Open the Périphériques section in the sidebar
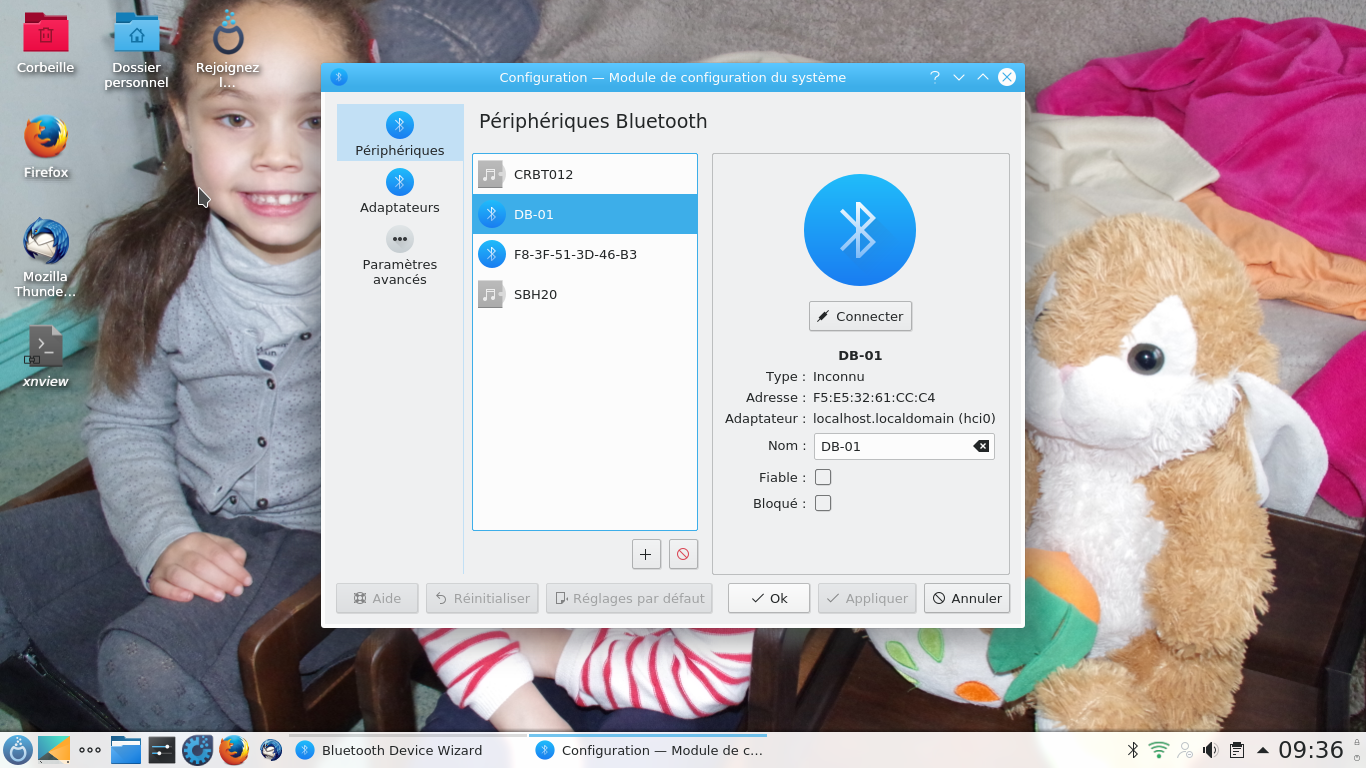Image resolution: width=1366 pixels, height=768 pixels. [x=400, y=133]
